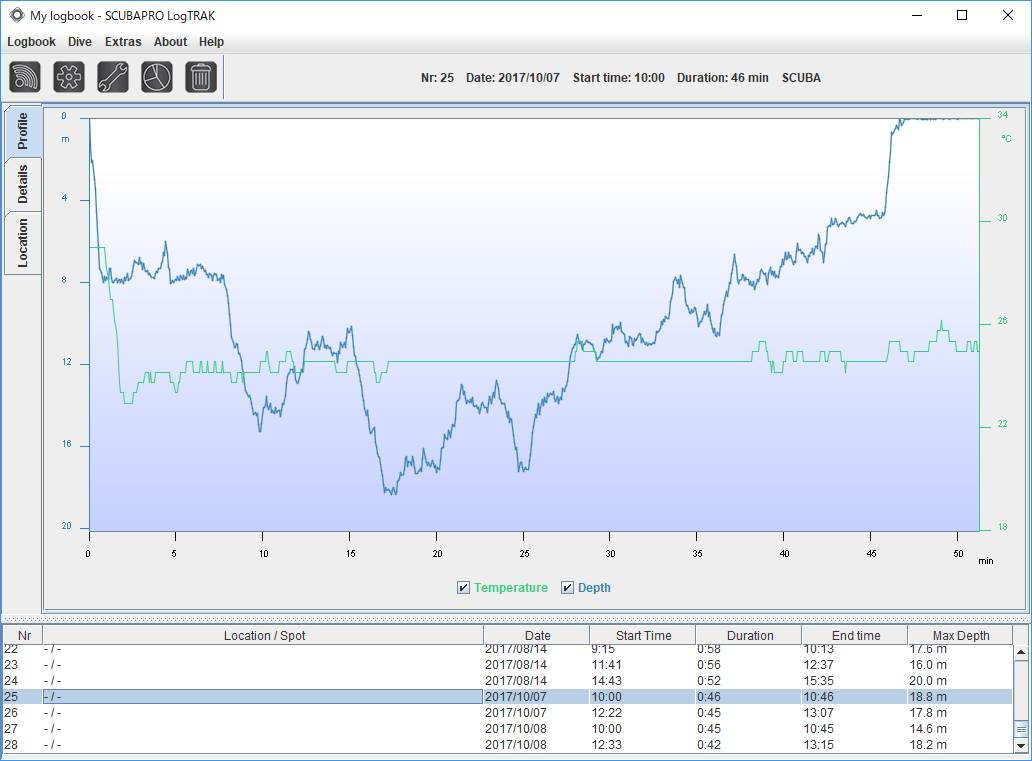The width and height of the screenshot is (1032, 761).
Task: Click the Date column header
Action: coord(537,635)
